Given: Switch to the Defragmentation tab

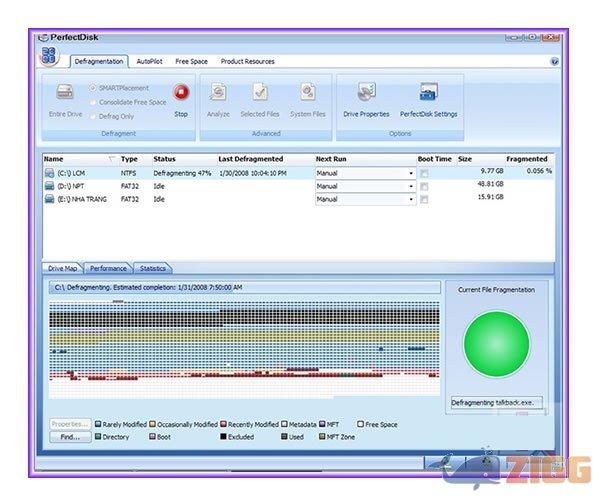Looking at the screenshot, I should 99,61.
